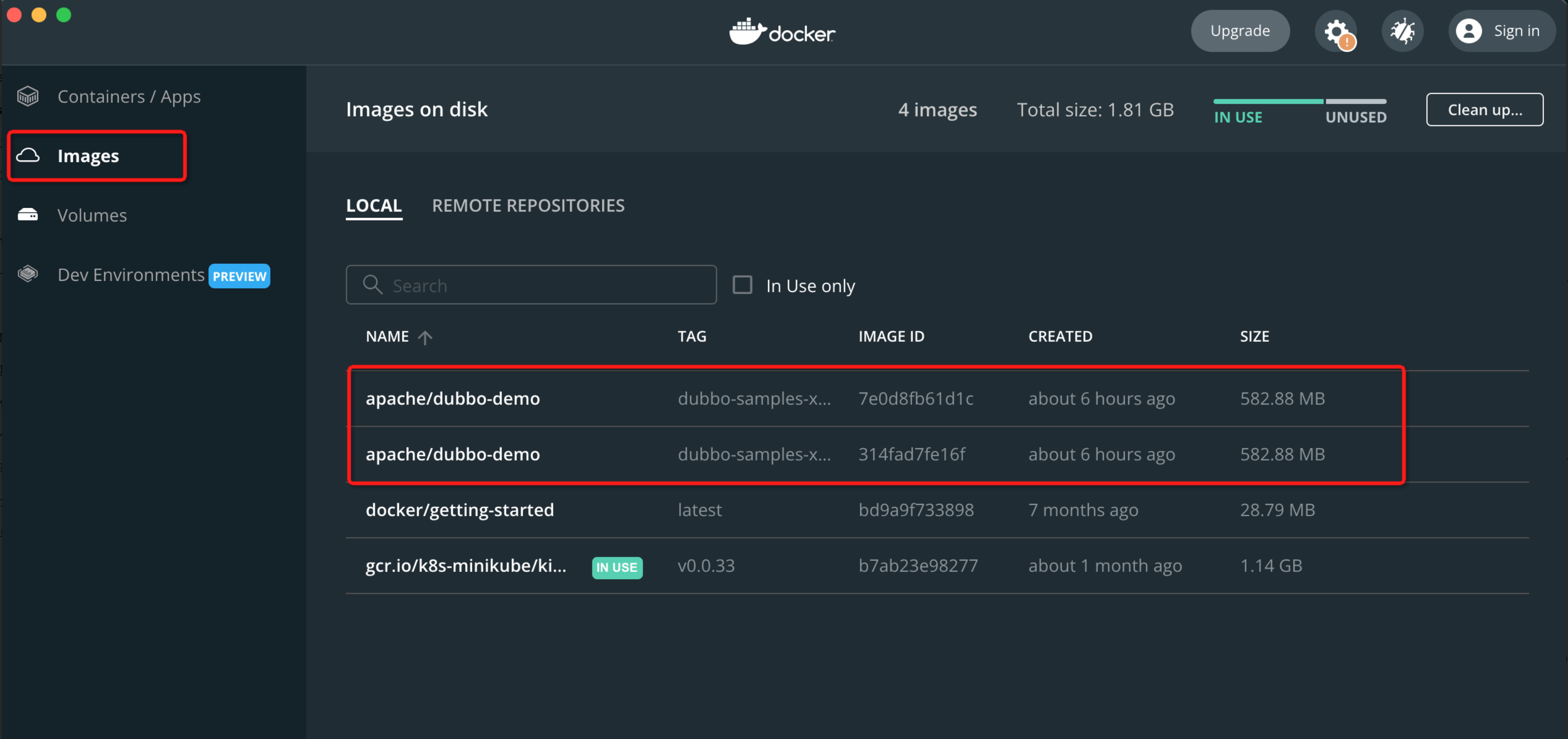Sort images by CREATED column header
The height and width of the screenshot is (739, 1568).
click(1060, 336)
